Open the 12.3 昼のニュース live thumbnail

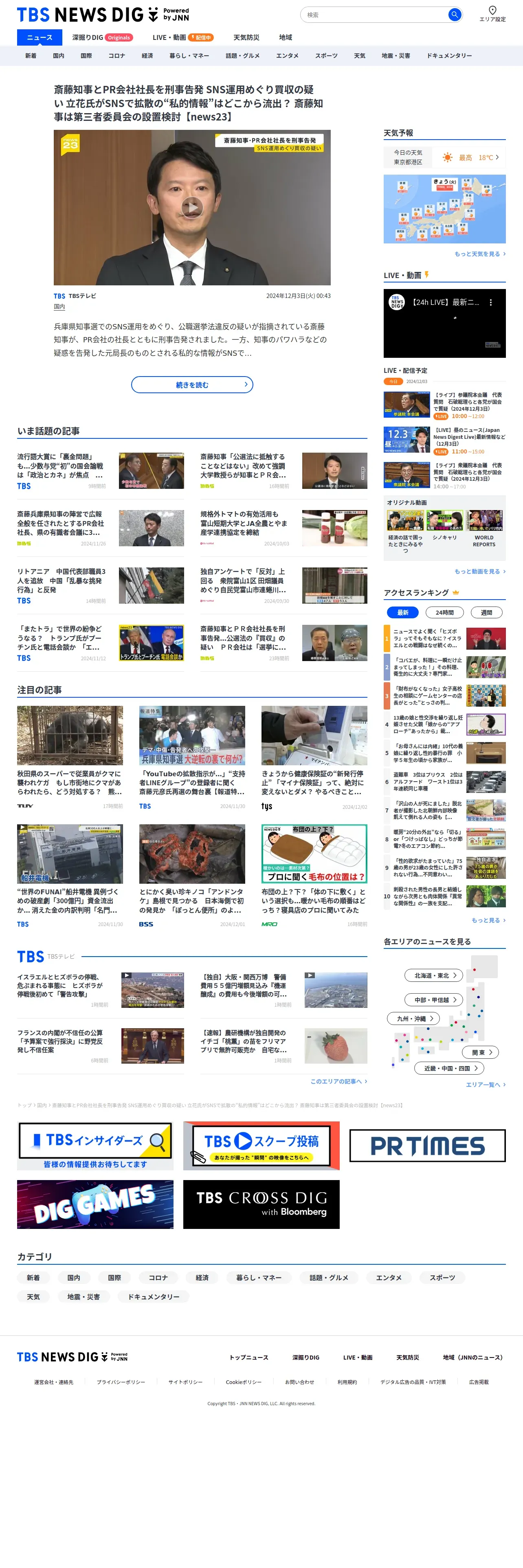(x=407, y=440)
